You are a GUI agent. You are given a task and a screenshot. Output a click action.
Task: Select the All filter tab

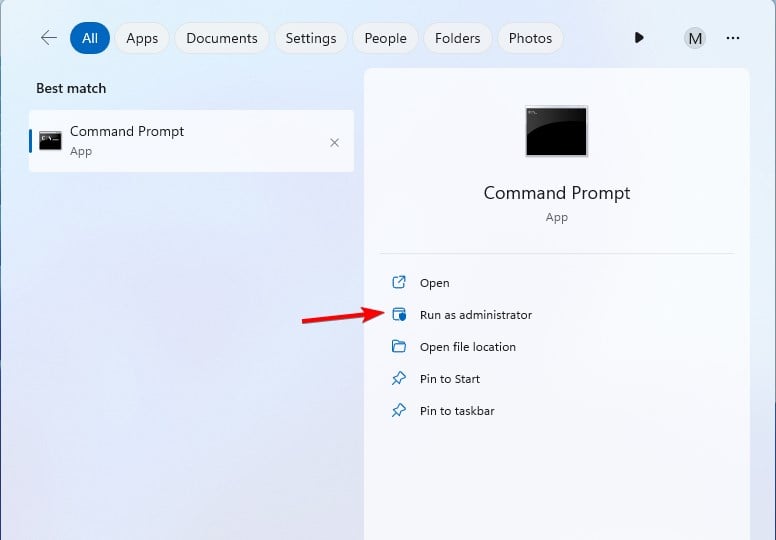point(90,38)
